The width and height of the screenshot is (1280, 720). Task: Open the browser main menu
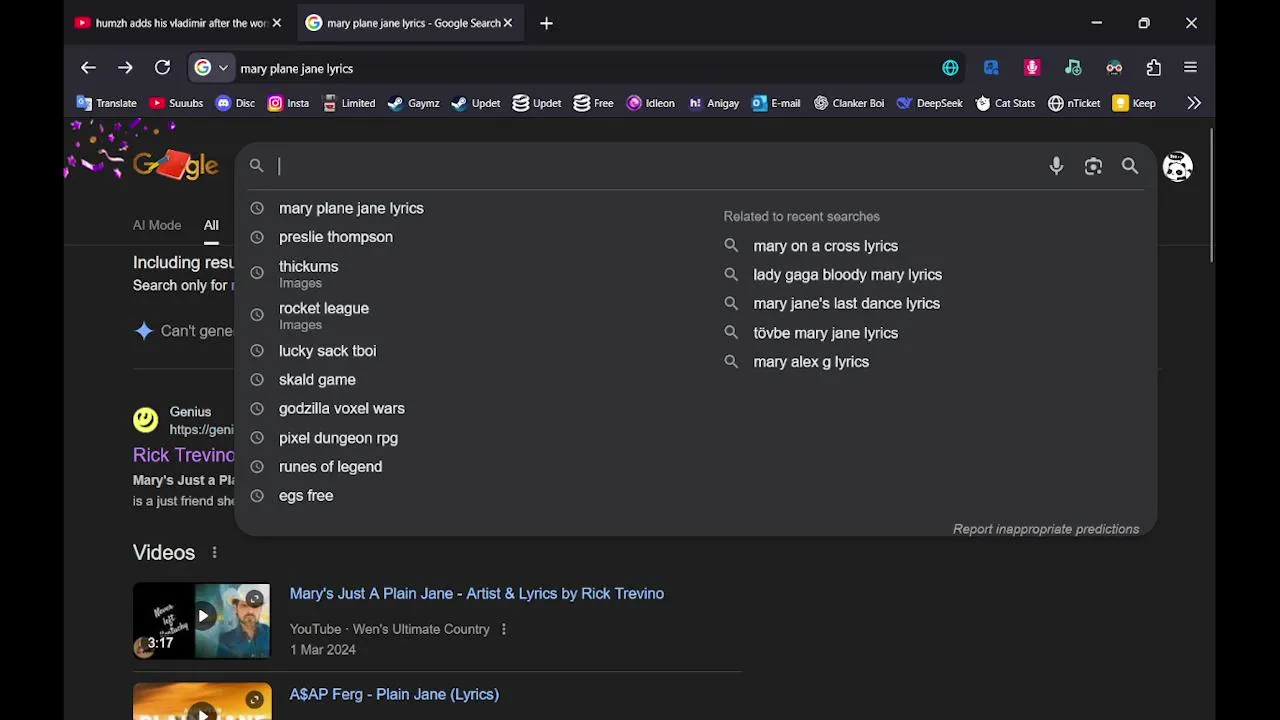[x=1190, y=68]
